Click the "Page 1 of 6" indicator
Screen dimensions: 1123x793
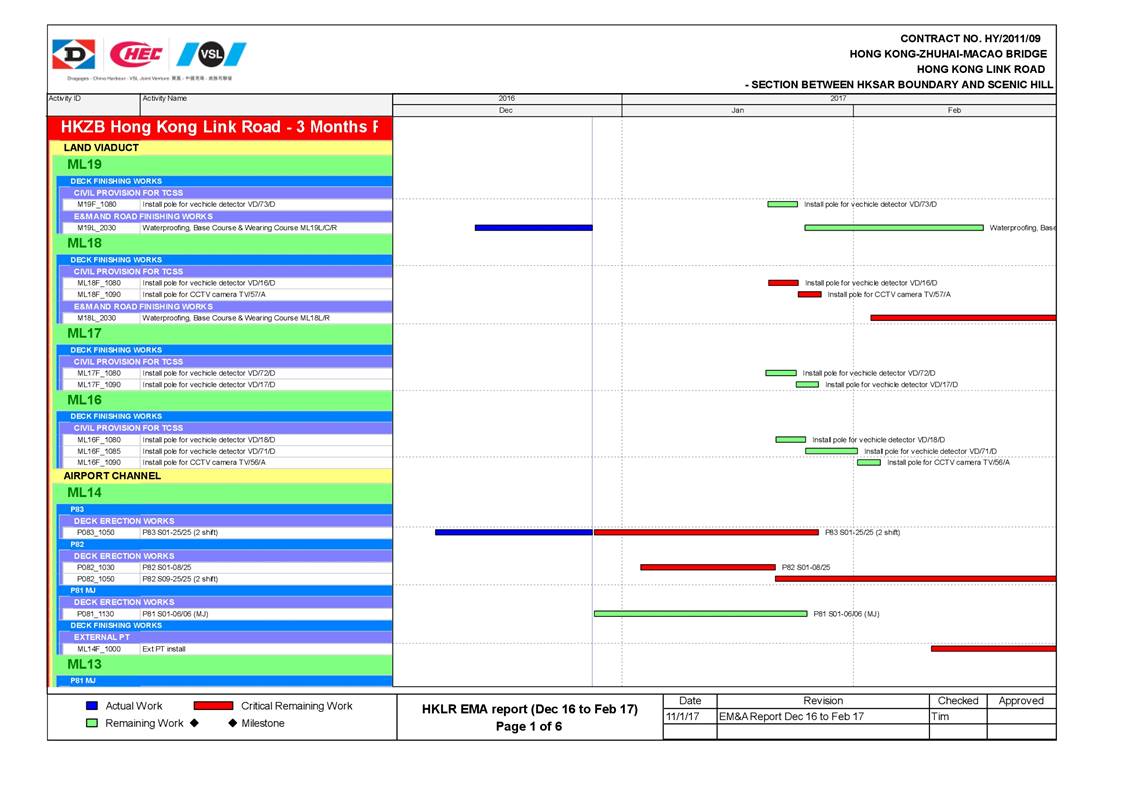(529, 726)
